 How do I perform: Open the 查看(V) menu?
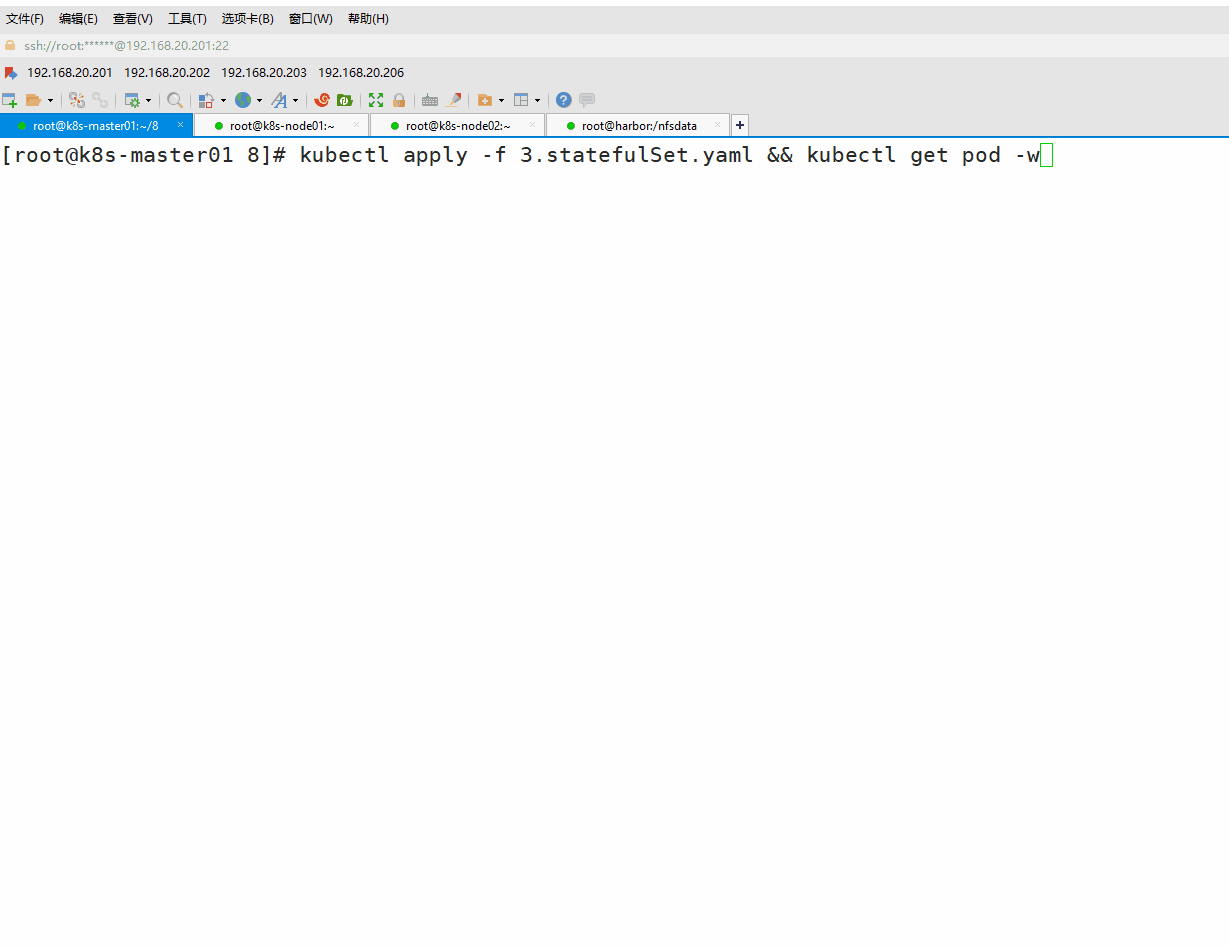pyautogui.click(x=133, y=19)
